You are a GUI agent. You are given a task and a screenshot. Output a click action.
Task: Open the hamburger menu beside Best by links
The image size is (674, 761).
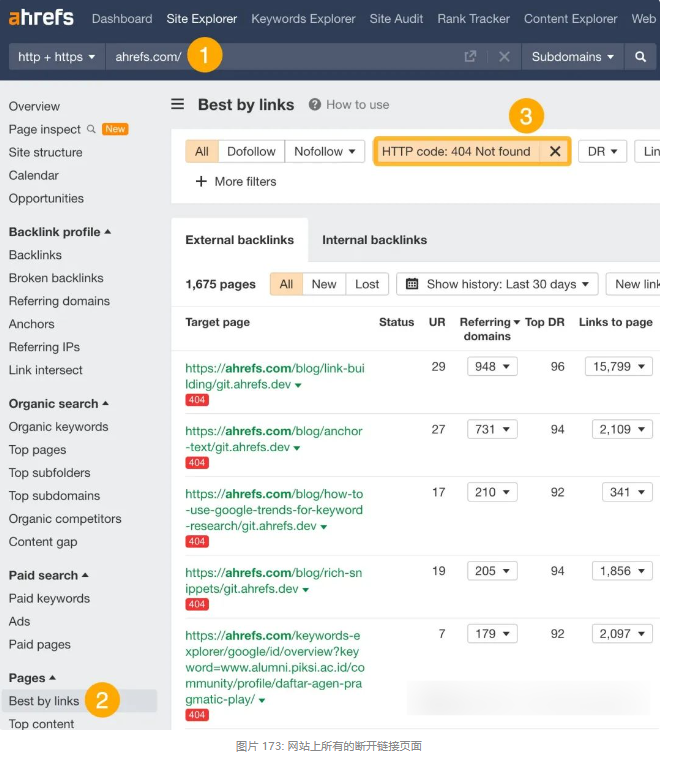point(178,104)
